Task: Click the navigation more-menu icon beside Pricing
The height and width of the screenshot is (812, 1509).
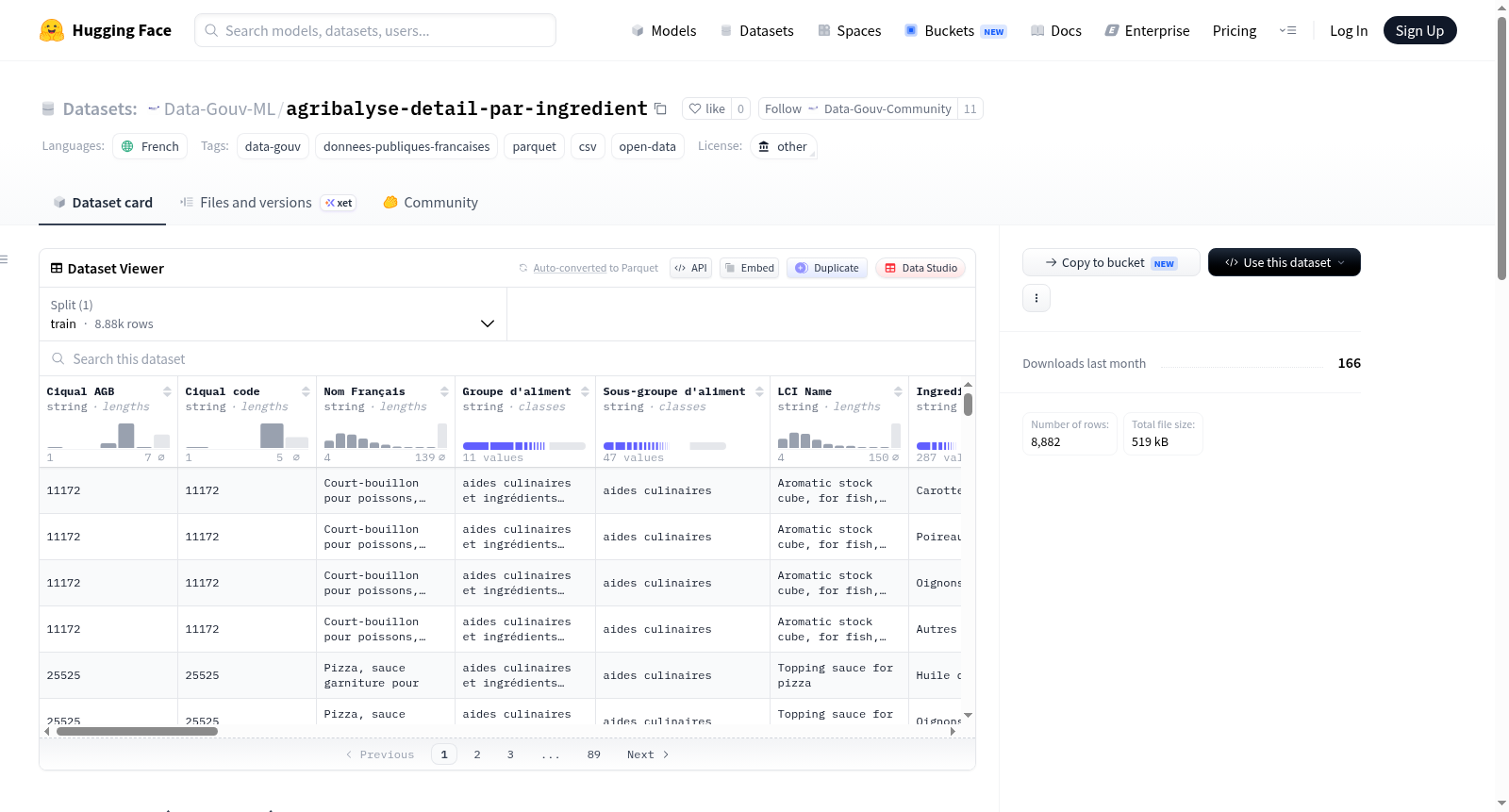Action: click(x=1287, y=30)
